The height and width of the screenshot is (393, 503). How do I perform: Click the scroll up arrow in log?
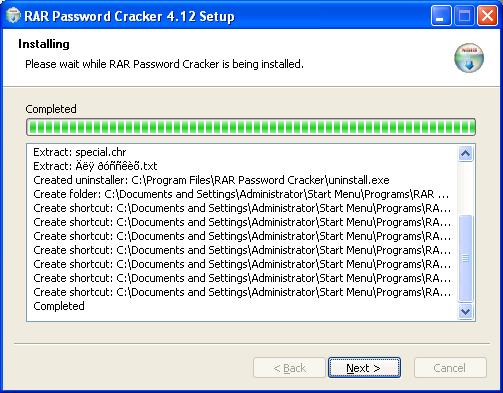click(x=465, y=154)
